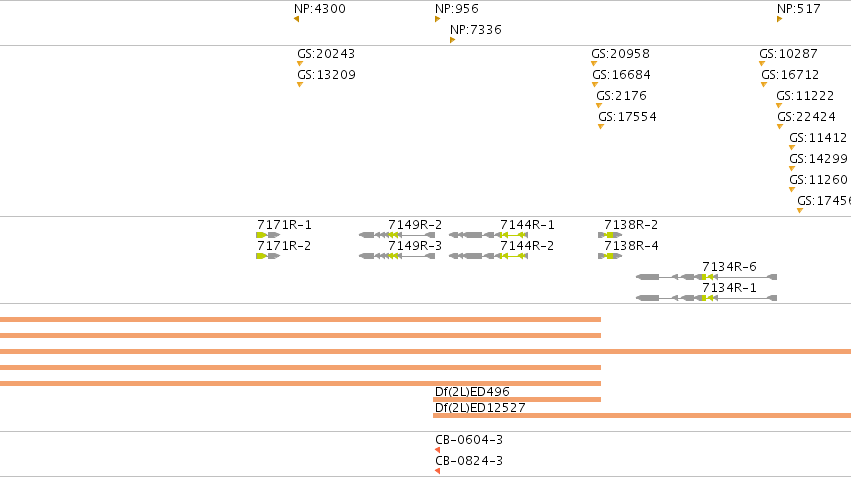The image size is (851, 477).
Task: Pick the GS:11412 insertion marker
Action: (792, 148)
